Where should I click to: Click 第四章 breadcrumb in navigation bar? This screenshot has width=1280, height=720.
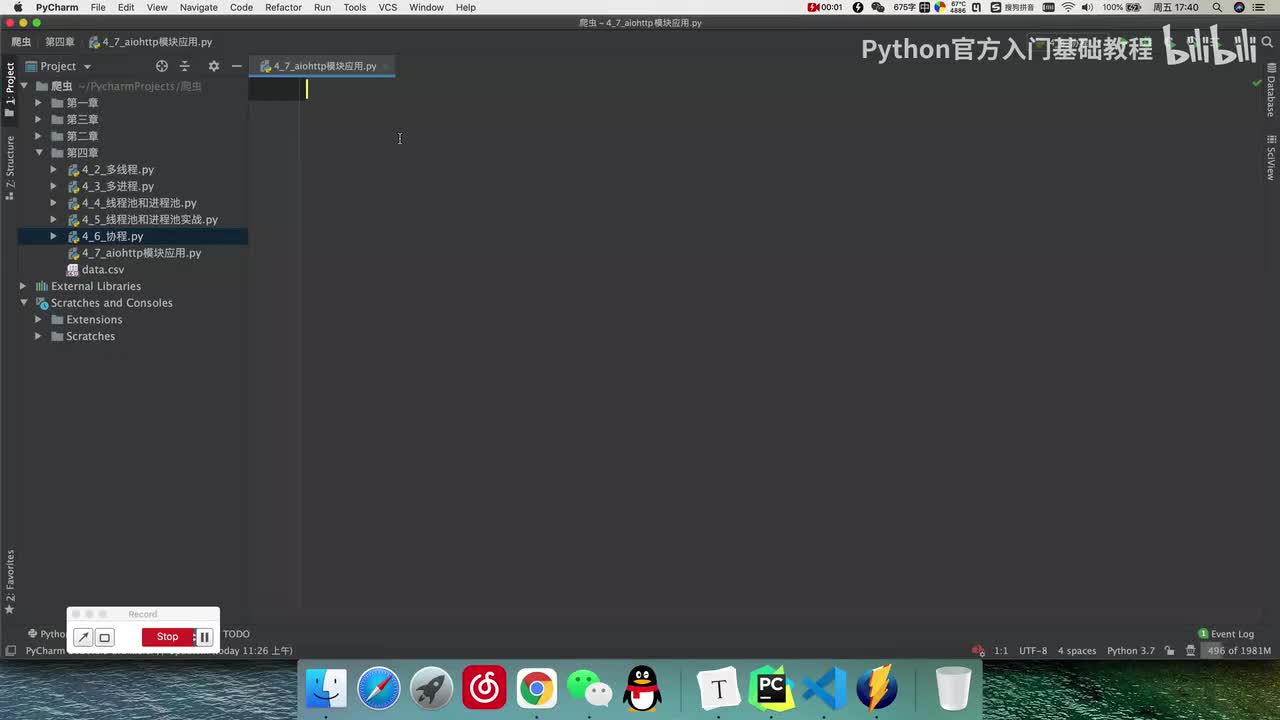coord(60,42)
